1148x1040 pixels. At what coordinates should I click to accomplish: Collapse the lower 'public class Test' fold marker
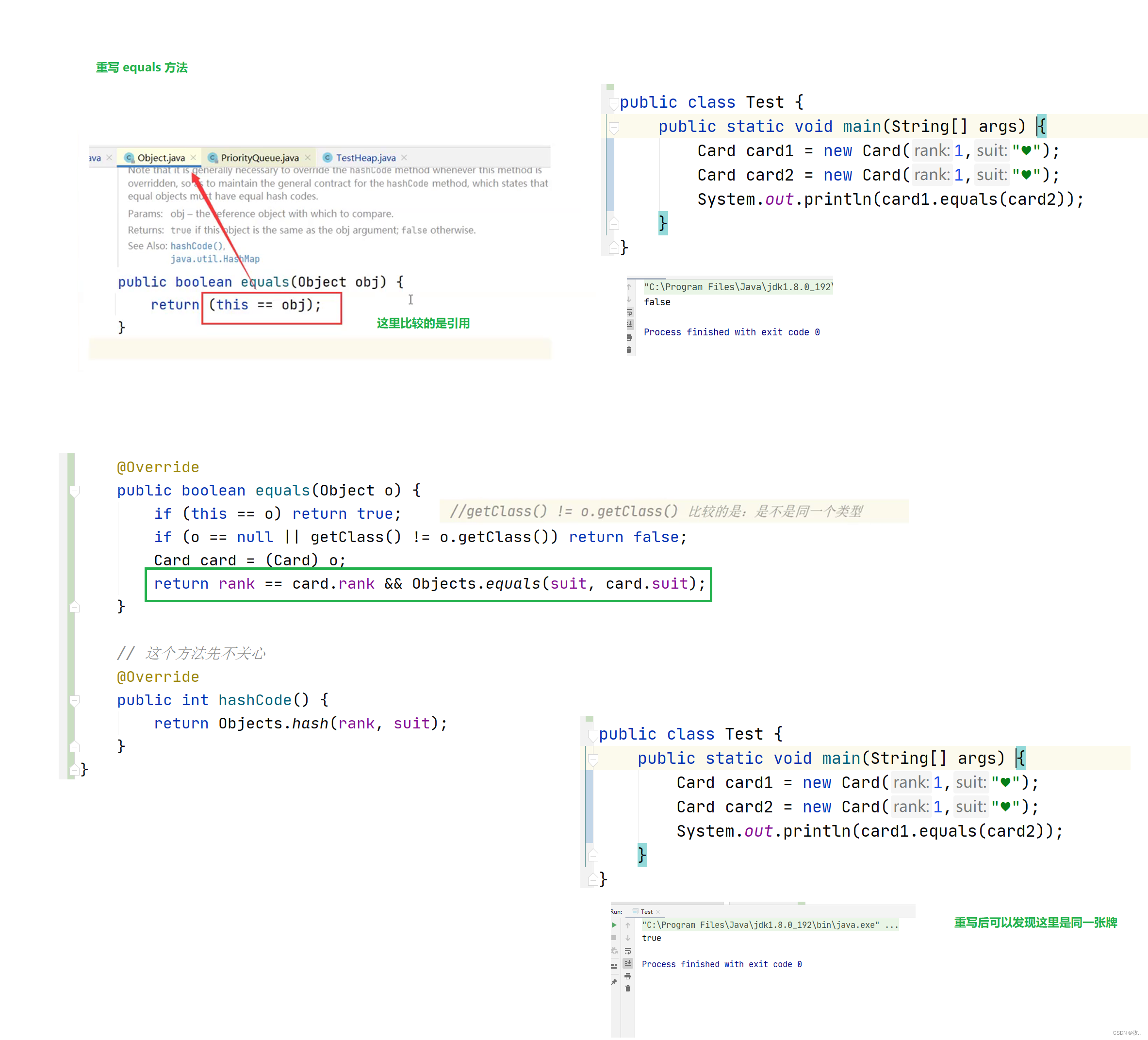pos(593,735)
